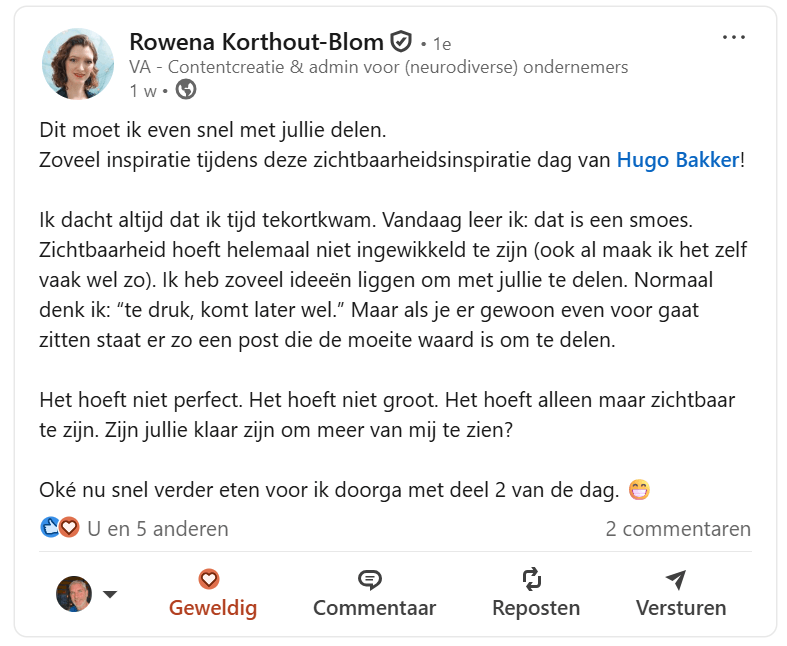This screenshot has height=646, width=787.
Task: Click Rowena's profile photo
Action: tap(78, 63)
